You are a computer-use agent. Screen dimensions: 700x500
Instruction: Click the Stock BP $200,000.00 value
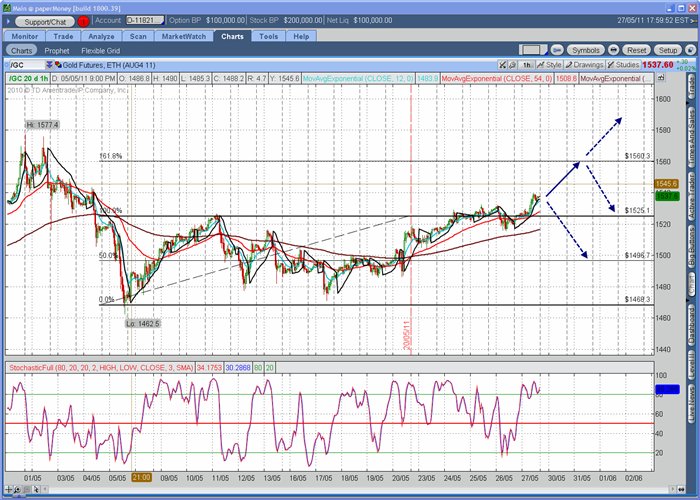[x=302, y=20]
